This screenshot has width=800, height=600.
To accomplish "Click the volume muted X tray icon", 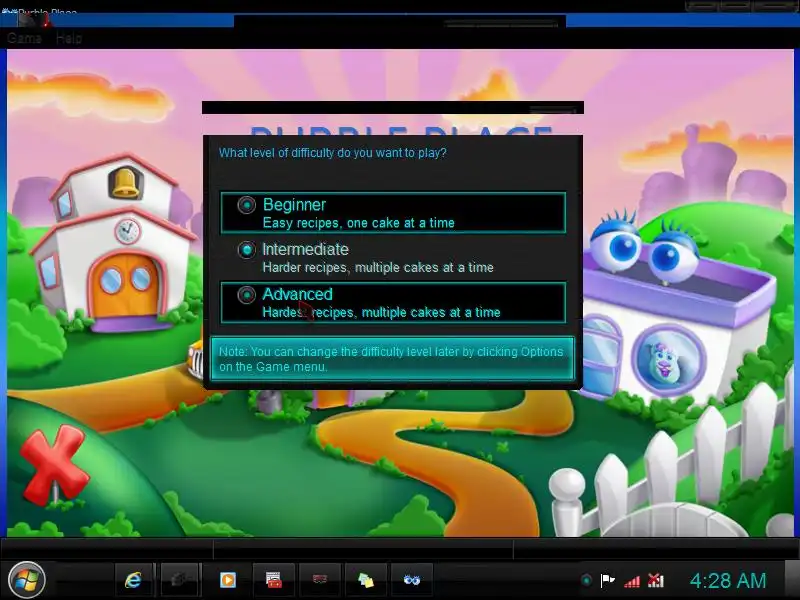I will pos(656,580).
